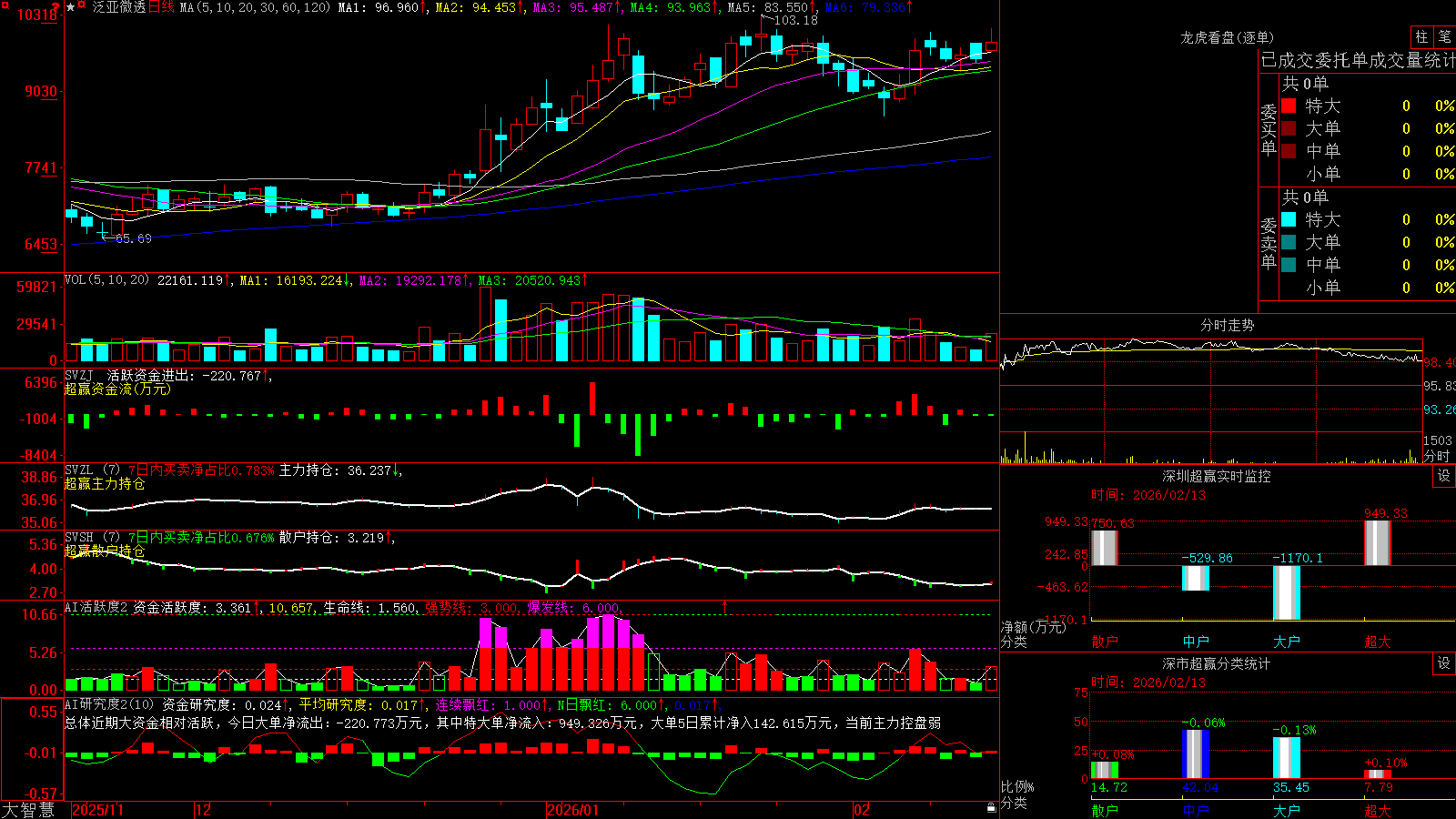Click the 超大 7.79 proportion bar
This screenshot has height=819, width=1456.
(x=1378, y=773)
